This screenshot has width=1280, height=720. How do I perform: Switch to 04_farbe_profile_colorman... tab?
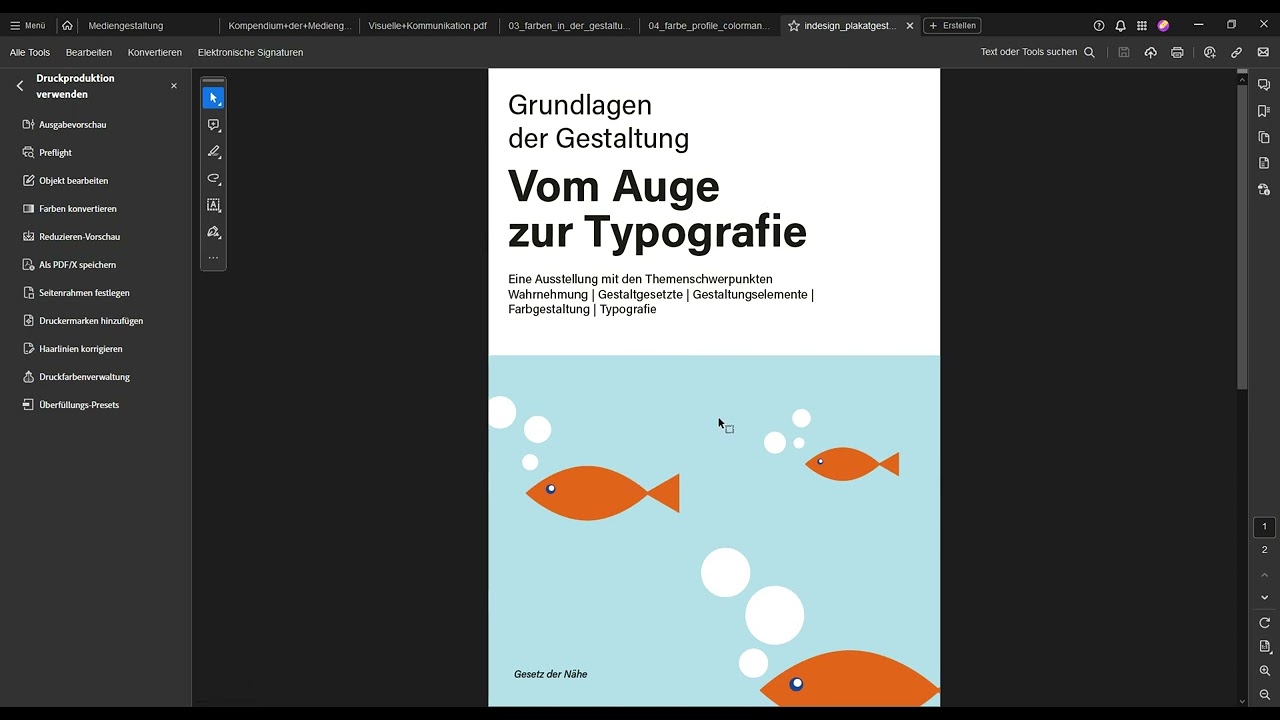click(709, 26)
